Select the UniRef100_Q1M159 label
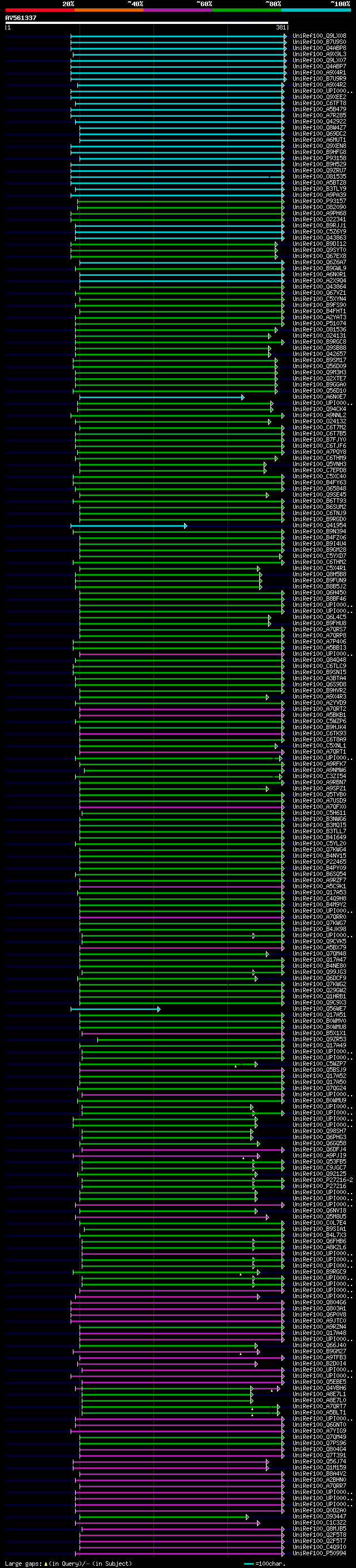Viewport: 356px width, 1568px height. 319,1467
